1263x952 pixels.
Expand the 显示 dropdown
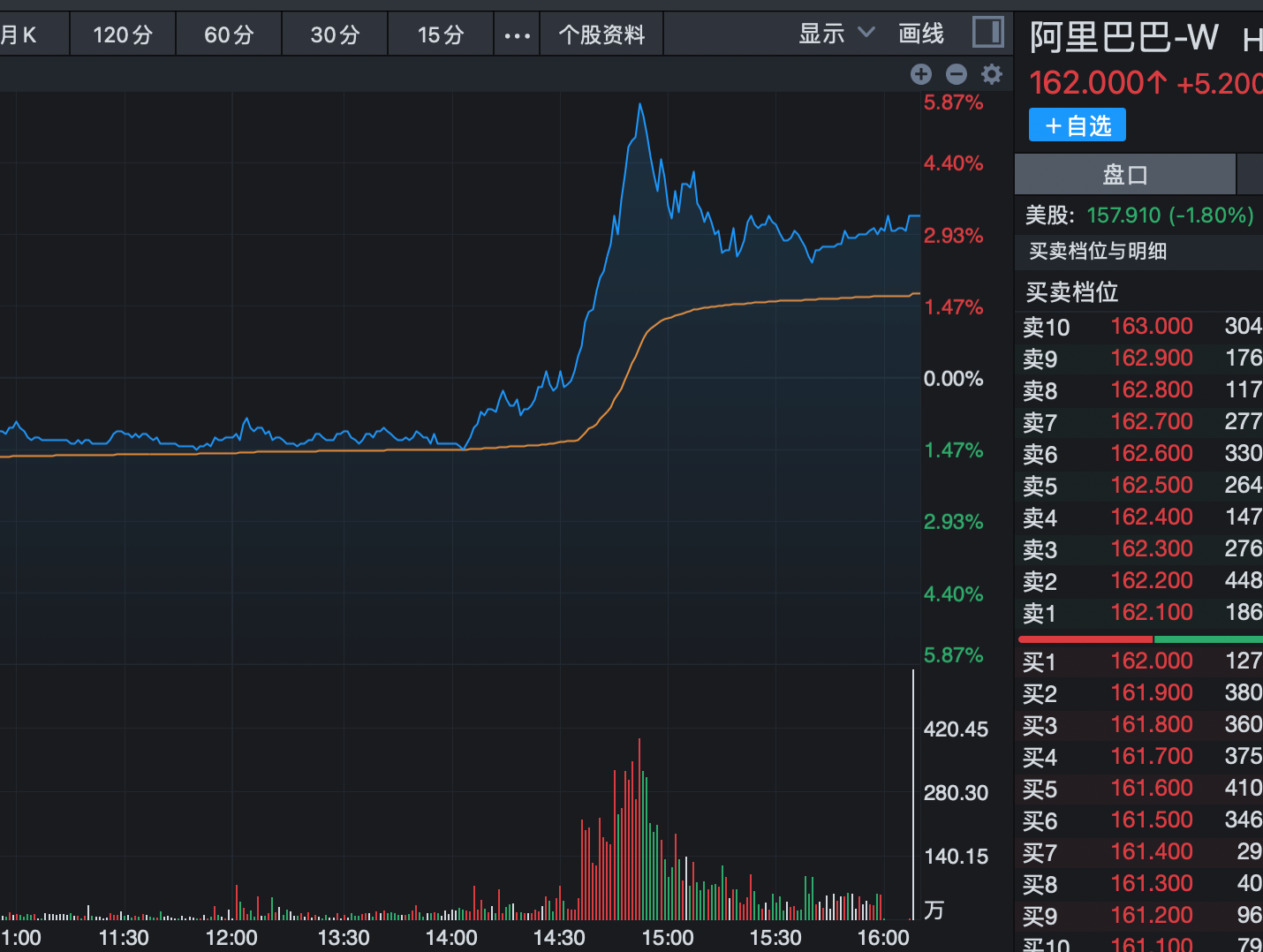tap(836, 34)
